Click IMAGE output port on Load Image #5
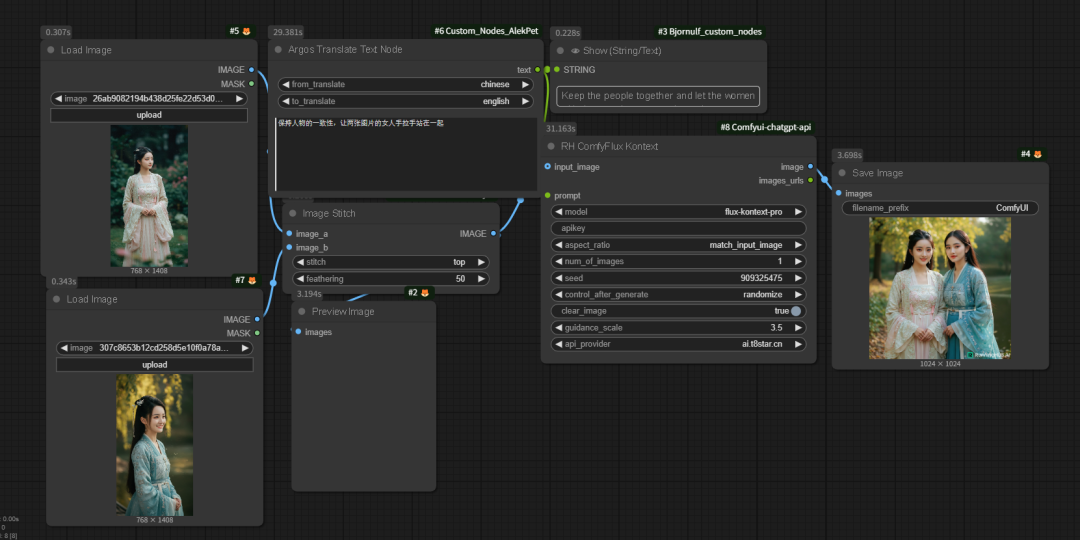Screen dimensions: 1080x540 (x=251, y=70)
